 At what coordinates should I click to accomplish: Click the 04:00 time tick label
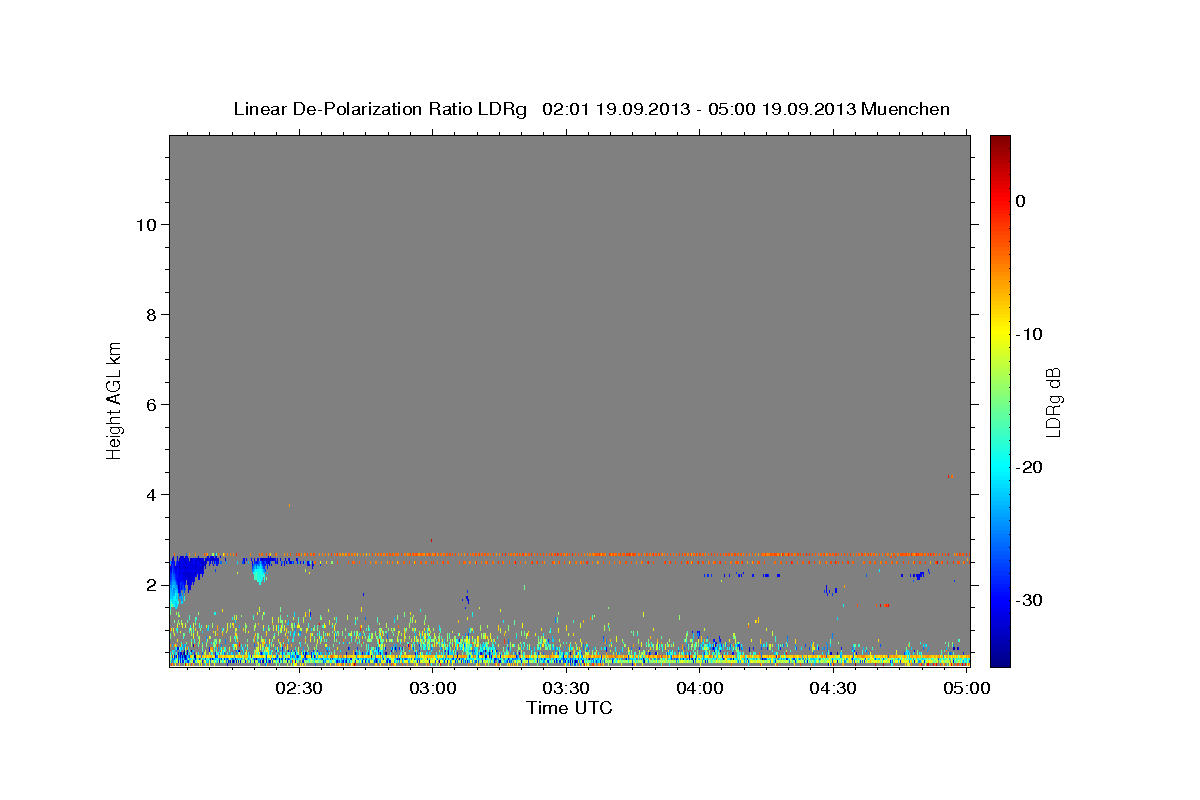700,688
